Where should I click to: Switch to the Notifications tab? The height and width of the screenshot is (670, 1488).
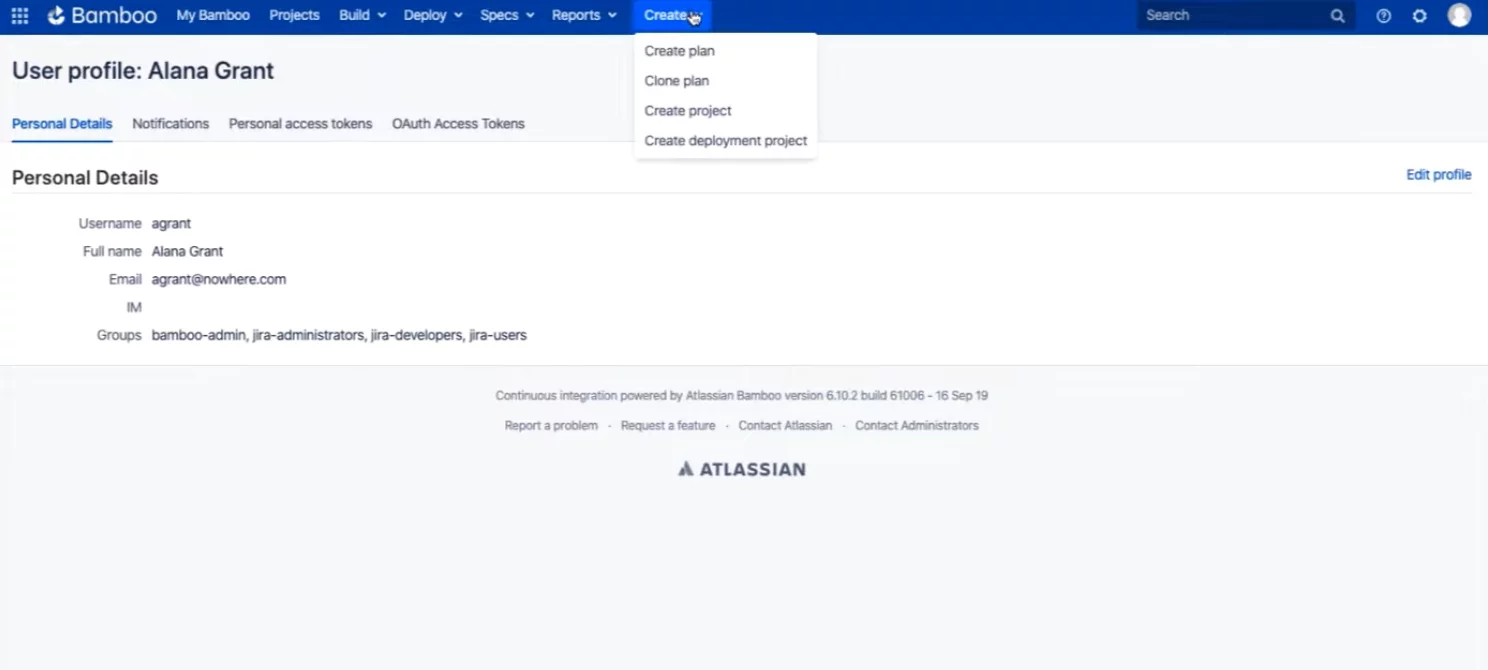tap(170, 124)
